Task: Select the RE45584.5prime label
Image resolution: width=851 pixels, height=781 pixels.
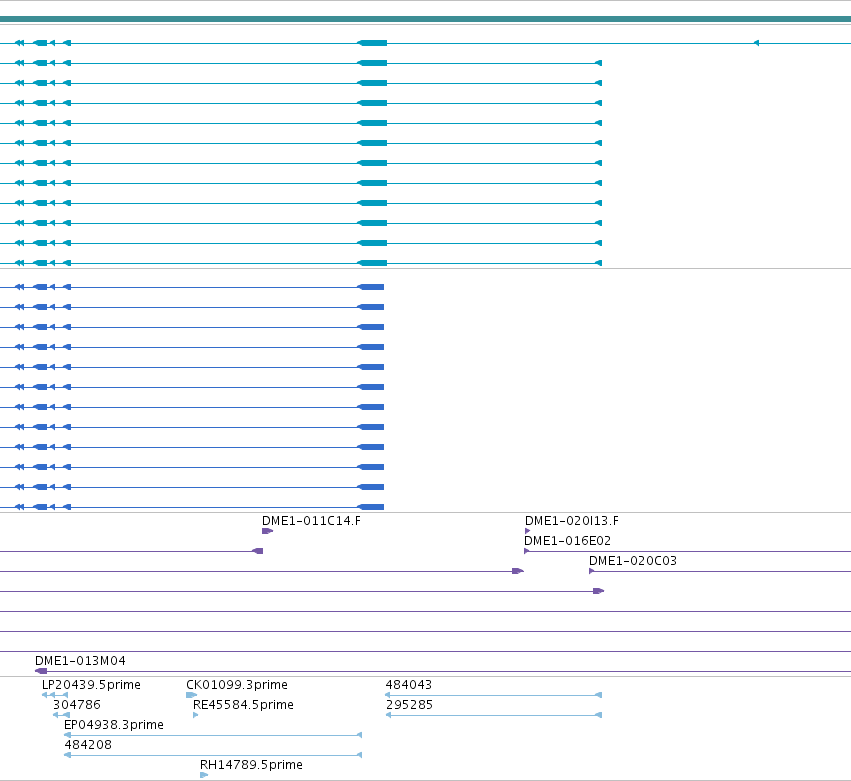Action: click(x=243, y=705)
